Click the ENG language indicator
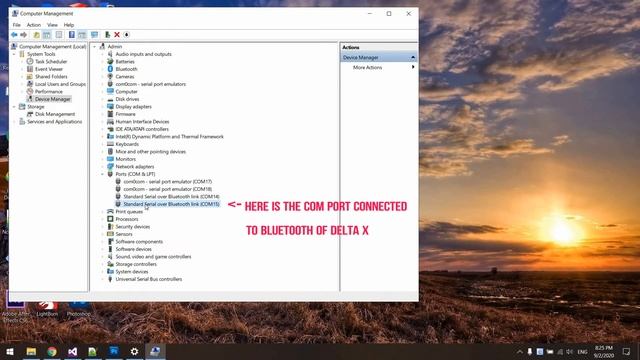The height and width of the screenshot is (360, 640). [x=582, y=351]
